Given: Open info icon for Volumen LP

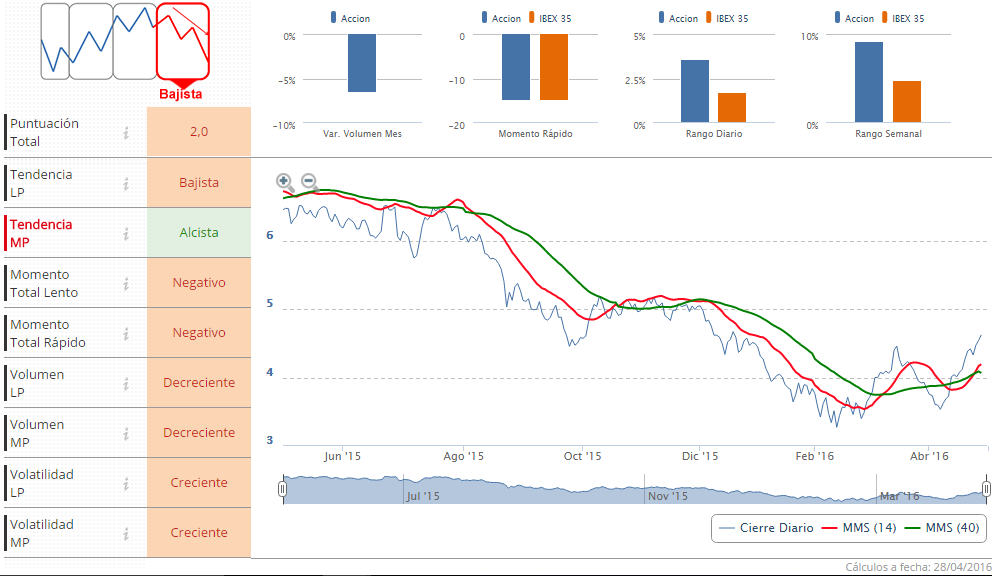Looking at the screenshot, I should tap(126, 383).
